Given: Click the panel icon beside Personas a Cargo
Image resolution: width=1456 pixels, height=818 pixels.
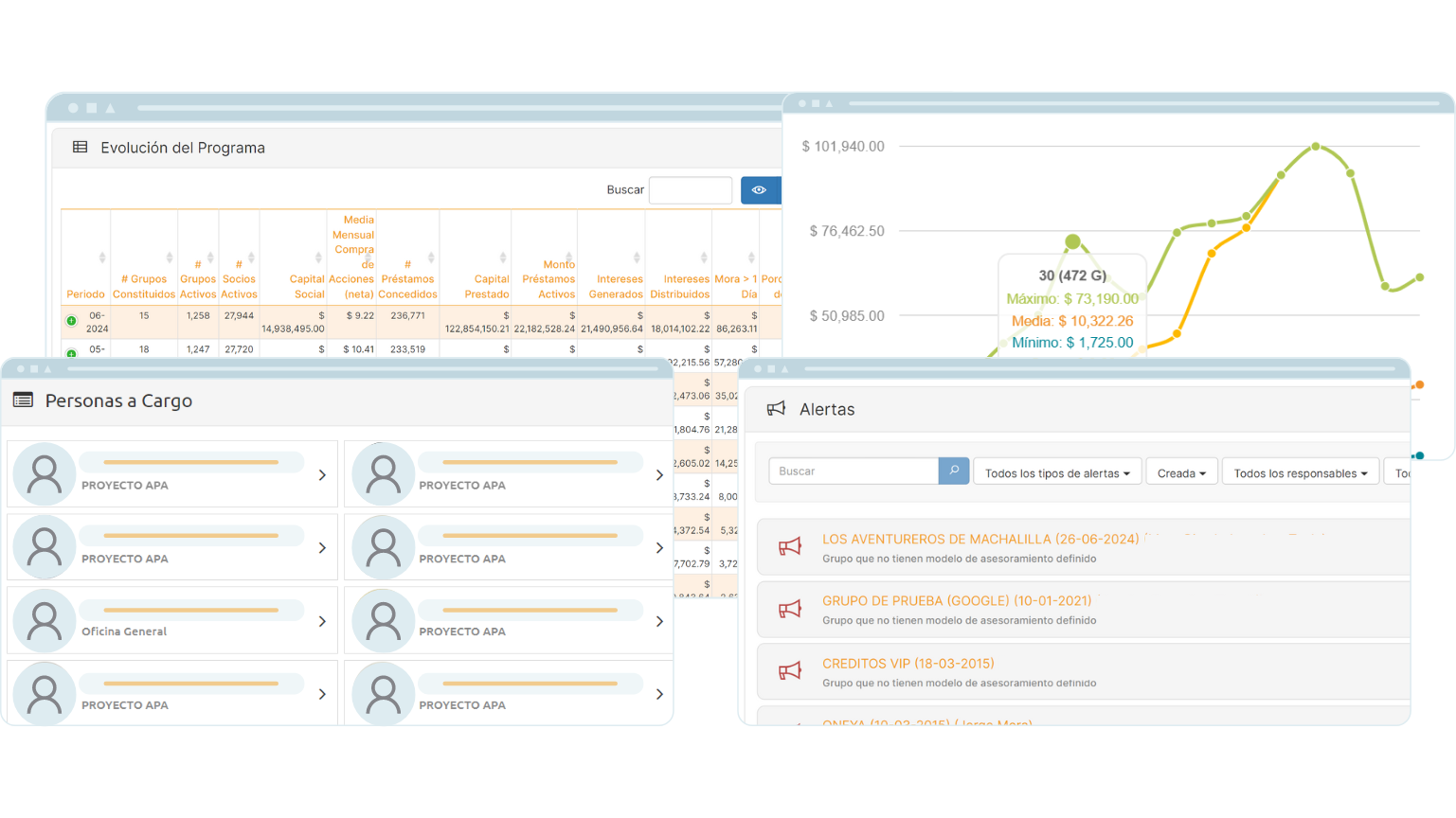Looking at the screenshot, I should (x=21, y=400).
